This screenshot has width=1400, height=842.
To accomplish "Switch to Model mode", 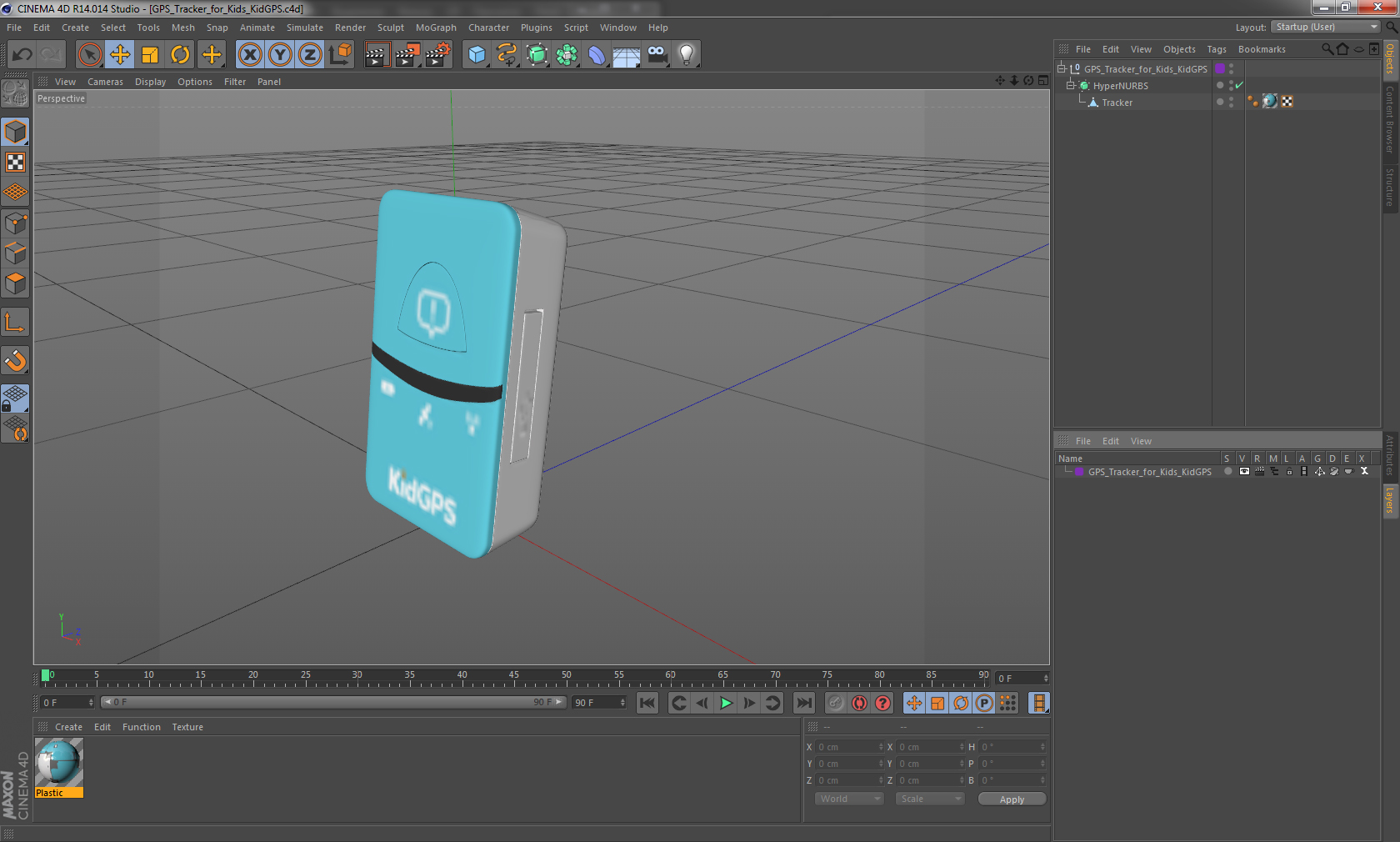I will [16, 133].
